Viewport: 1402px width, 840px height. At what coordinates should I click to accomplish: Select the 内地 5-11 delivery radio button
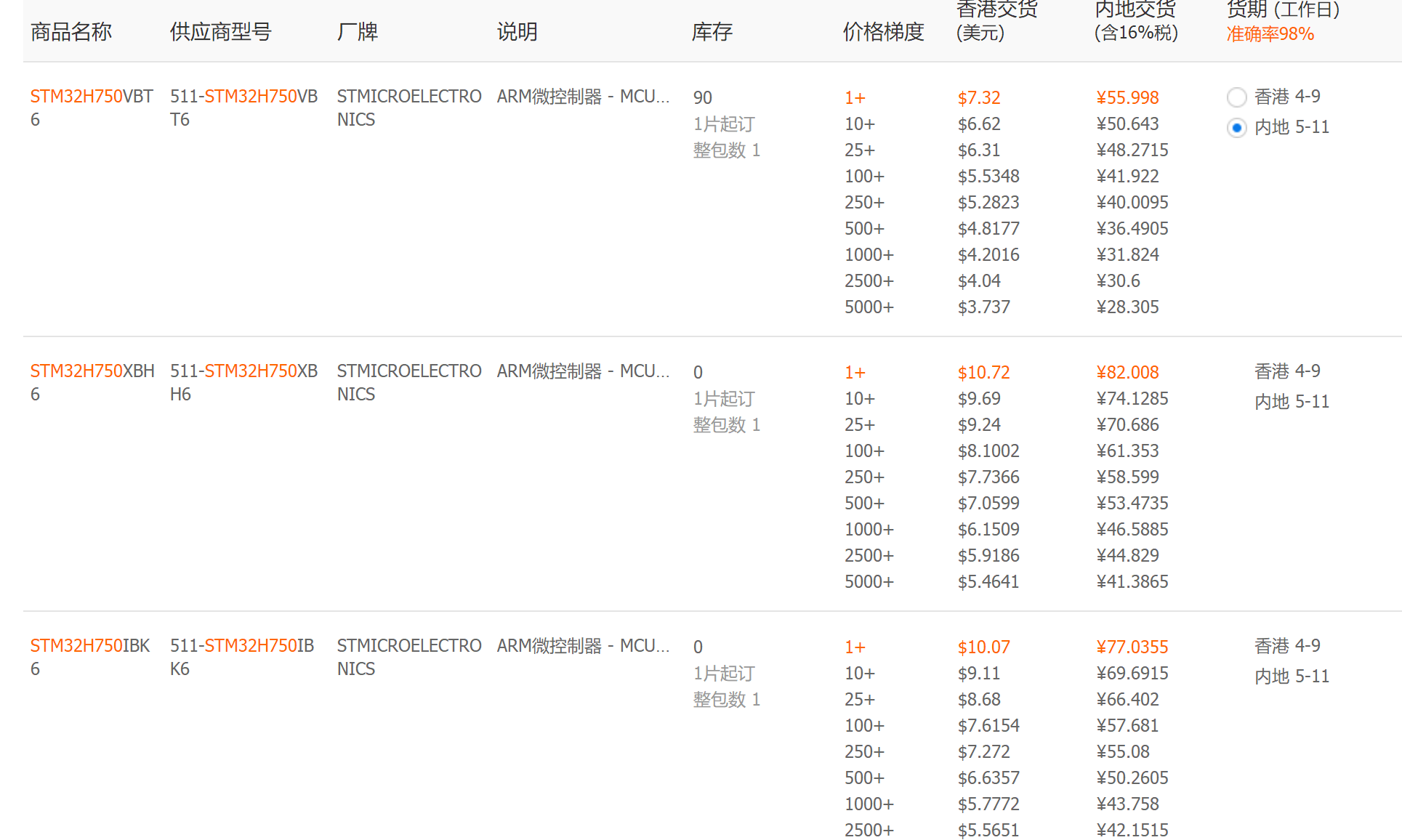pyautogui.click(x=1236, y=128)
